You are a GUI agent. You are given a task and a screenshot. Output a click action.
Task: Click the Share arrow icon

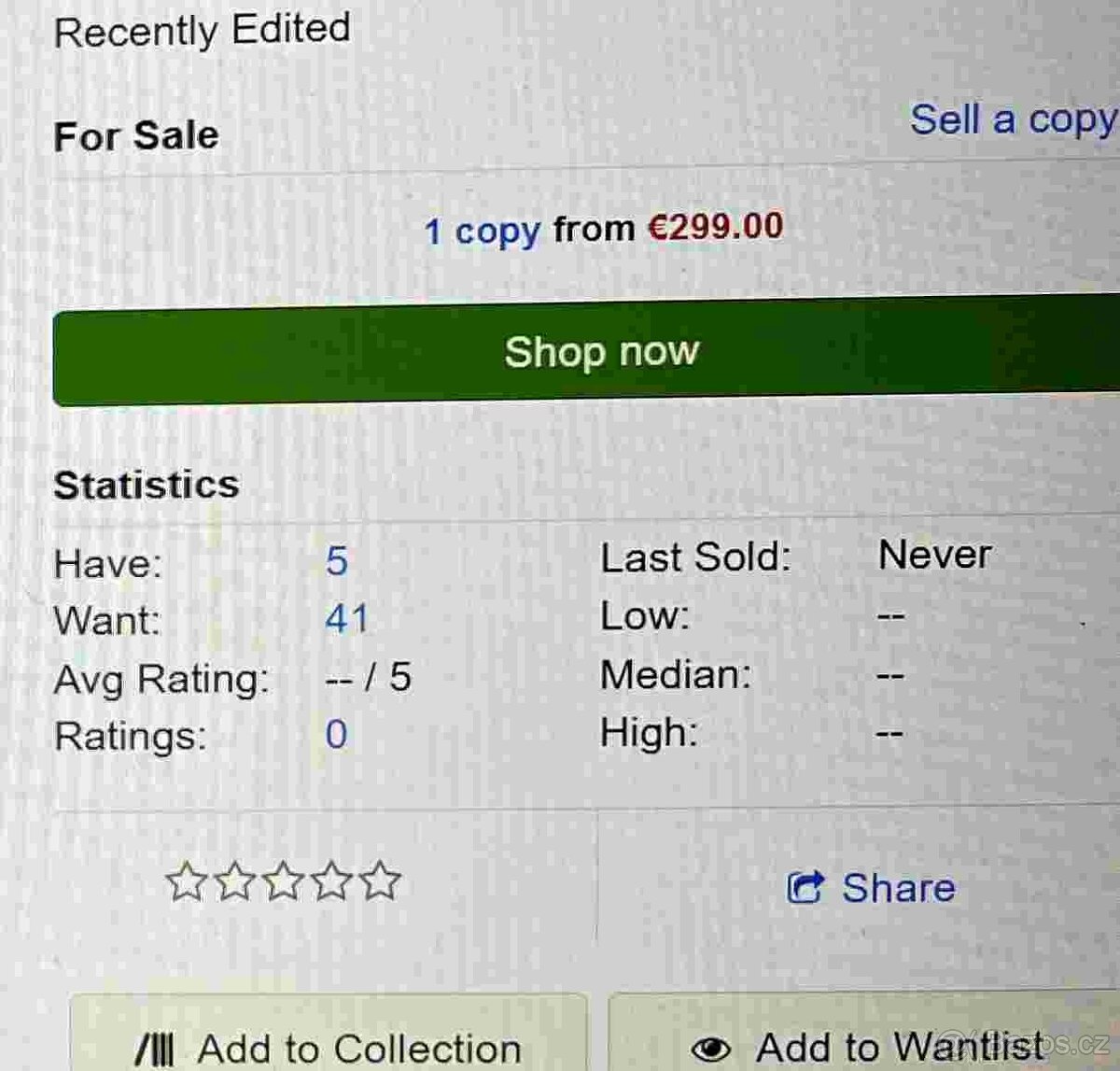pos(805,887)
